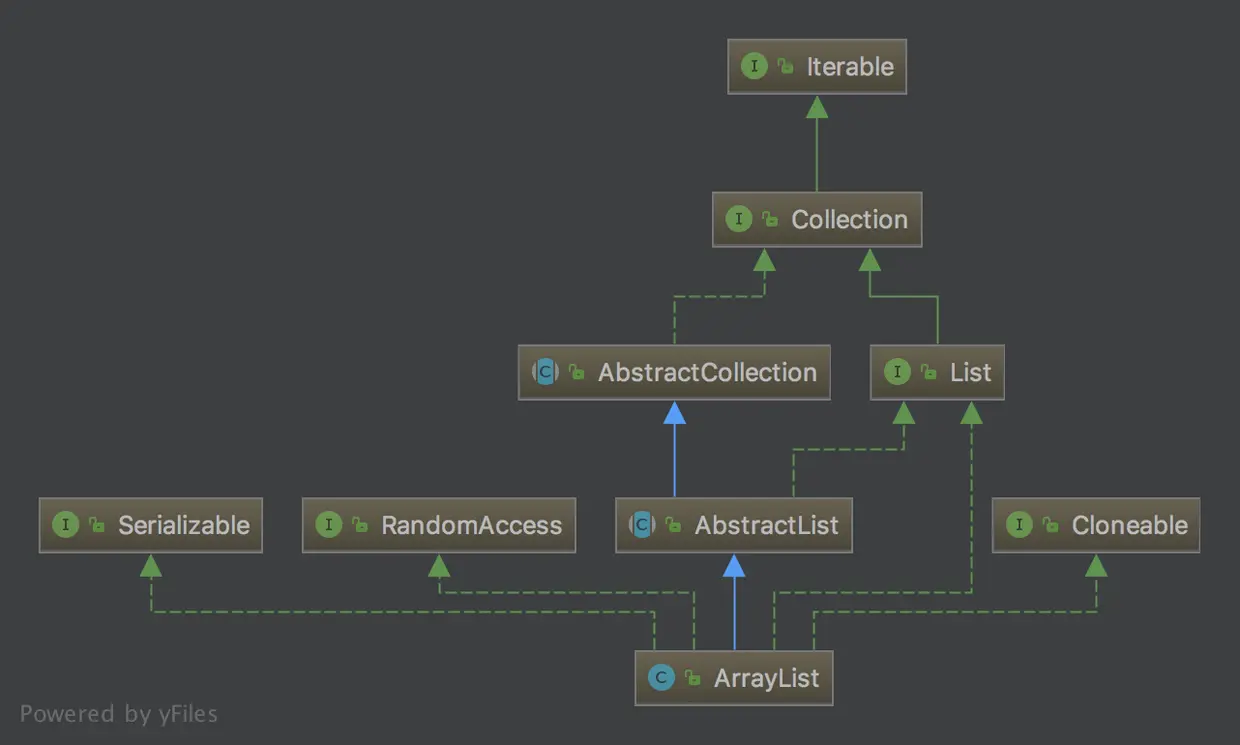Image resolution: width=1240 pixels, height=745 pixels.
Task: Click the class badge on AbstractCollection
Action: 543,372
